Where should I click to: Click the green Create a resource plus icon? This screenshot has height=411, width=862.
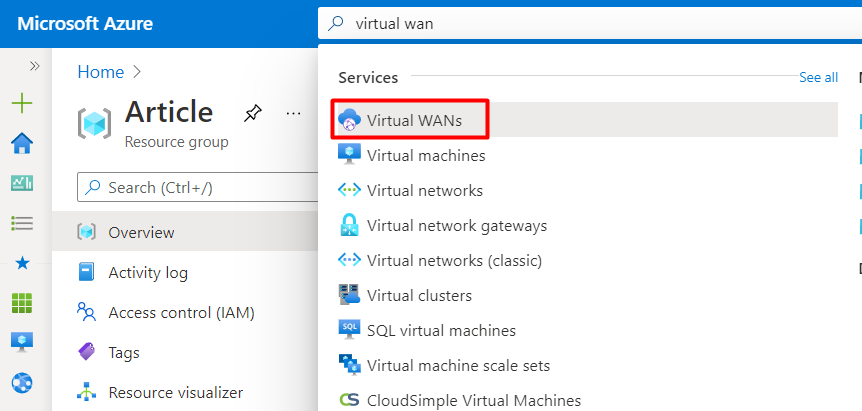coord(22,103)
